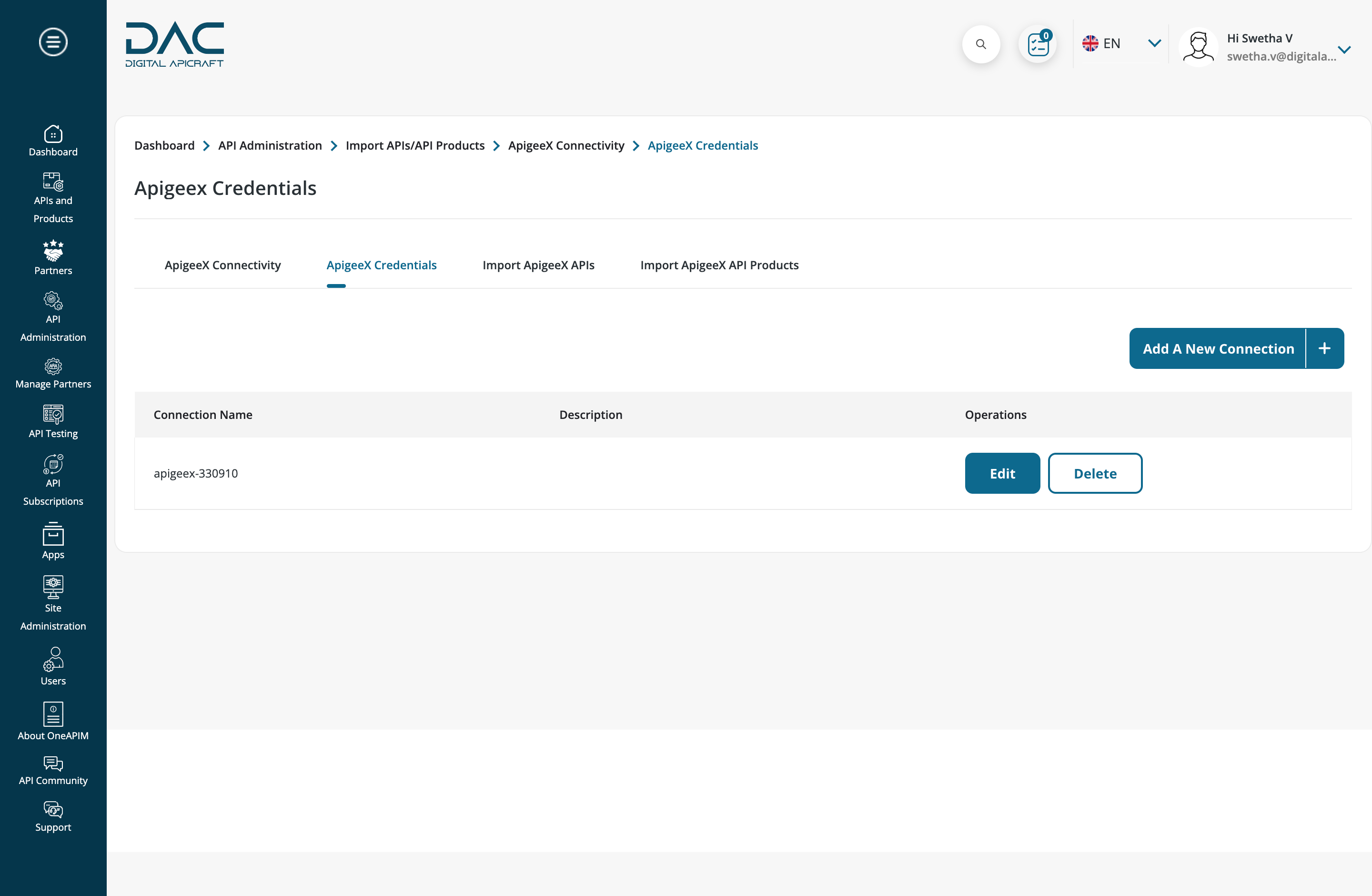Click the user avatar icon
The image size is (1372, 896).
click(x=1199, y=47)
